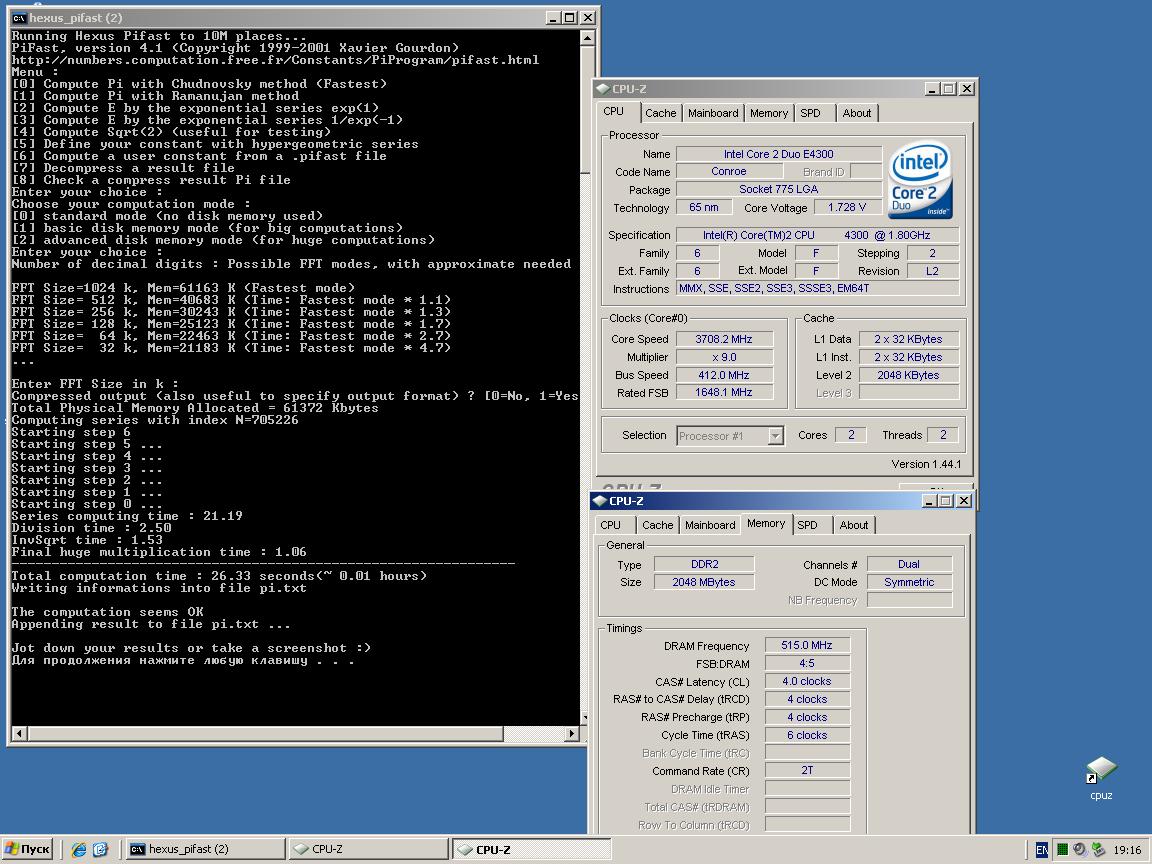
Task: Click the Rated FSB 1648.1 MHz value
Action: [x=724, y=393]
